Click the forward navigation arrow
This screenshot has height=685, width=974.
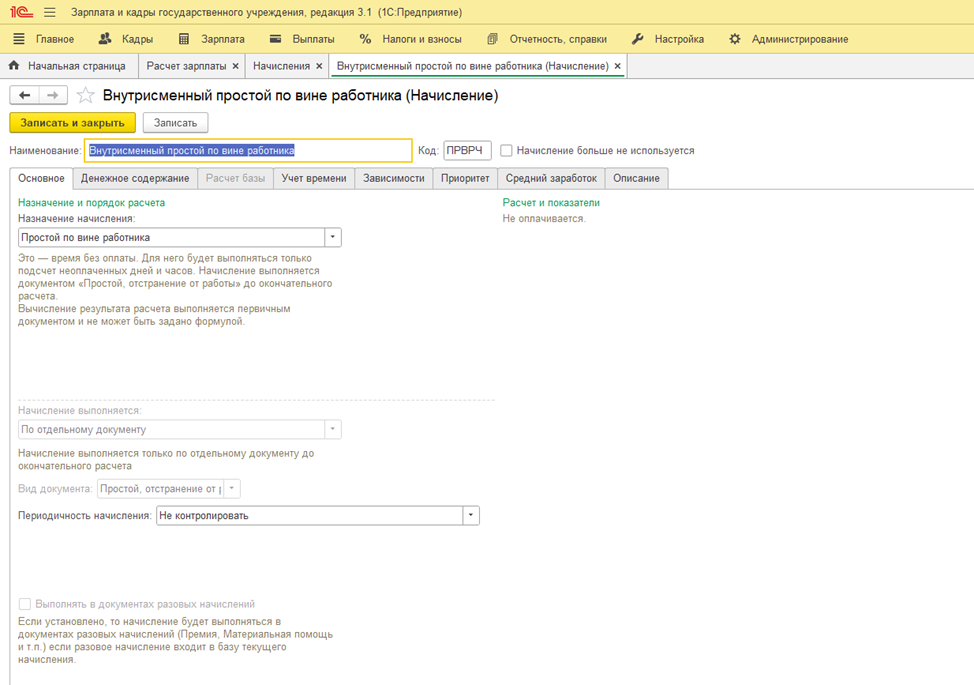[53, 95]
